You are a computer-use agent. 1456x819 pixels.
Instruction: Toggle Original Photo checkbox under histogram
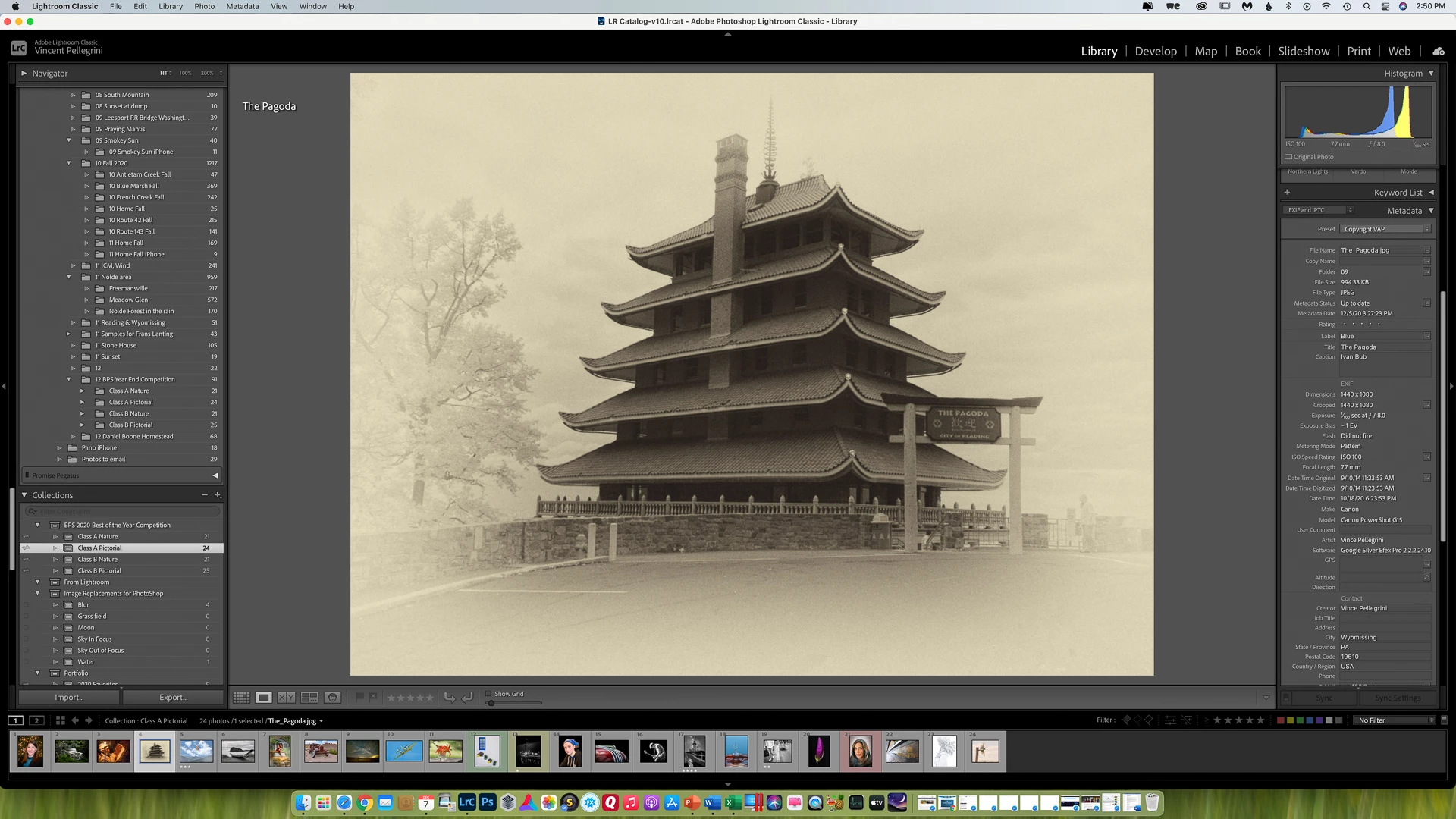[1288, 157]
